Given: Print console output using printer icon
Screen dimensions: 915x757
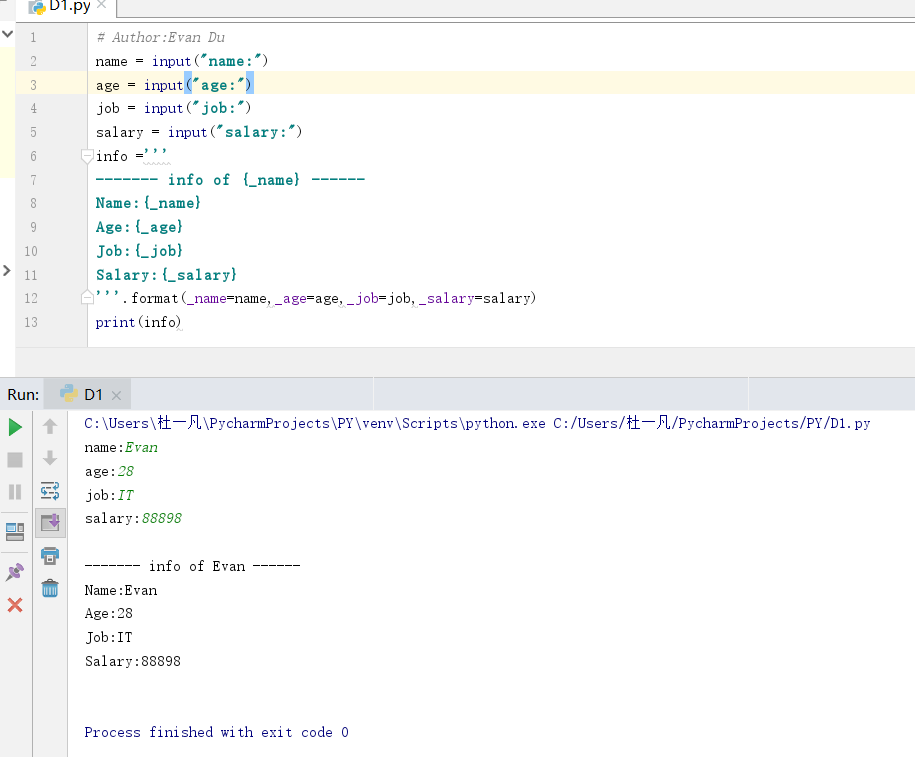Looking at the screenshot, I should 50,555.
